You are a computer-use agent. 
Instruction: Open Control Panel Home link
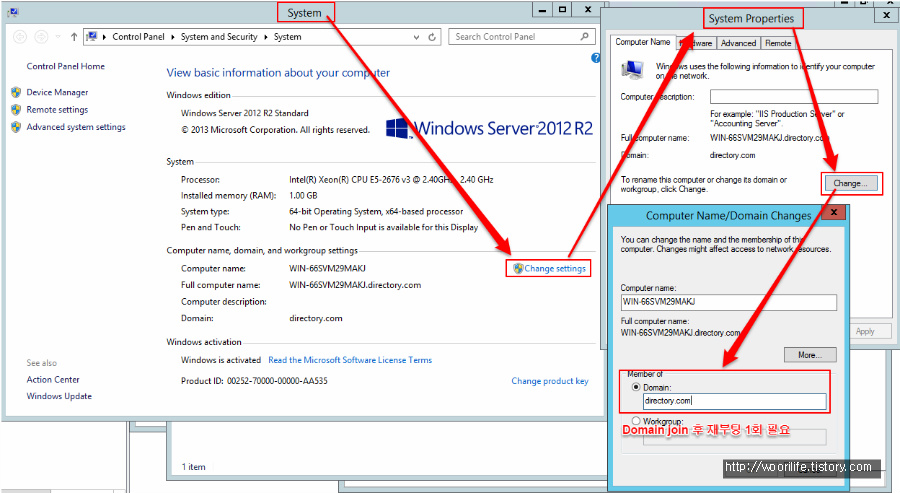(x=65, y=66)
